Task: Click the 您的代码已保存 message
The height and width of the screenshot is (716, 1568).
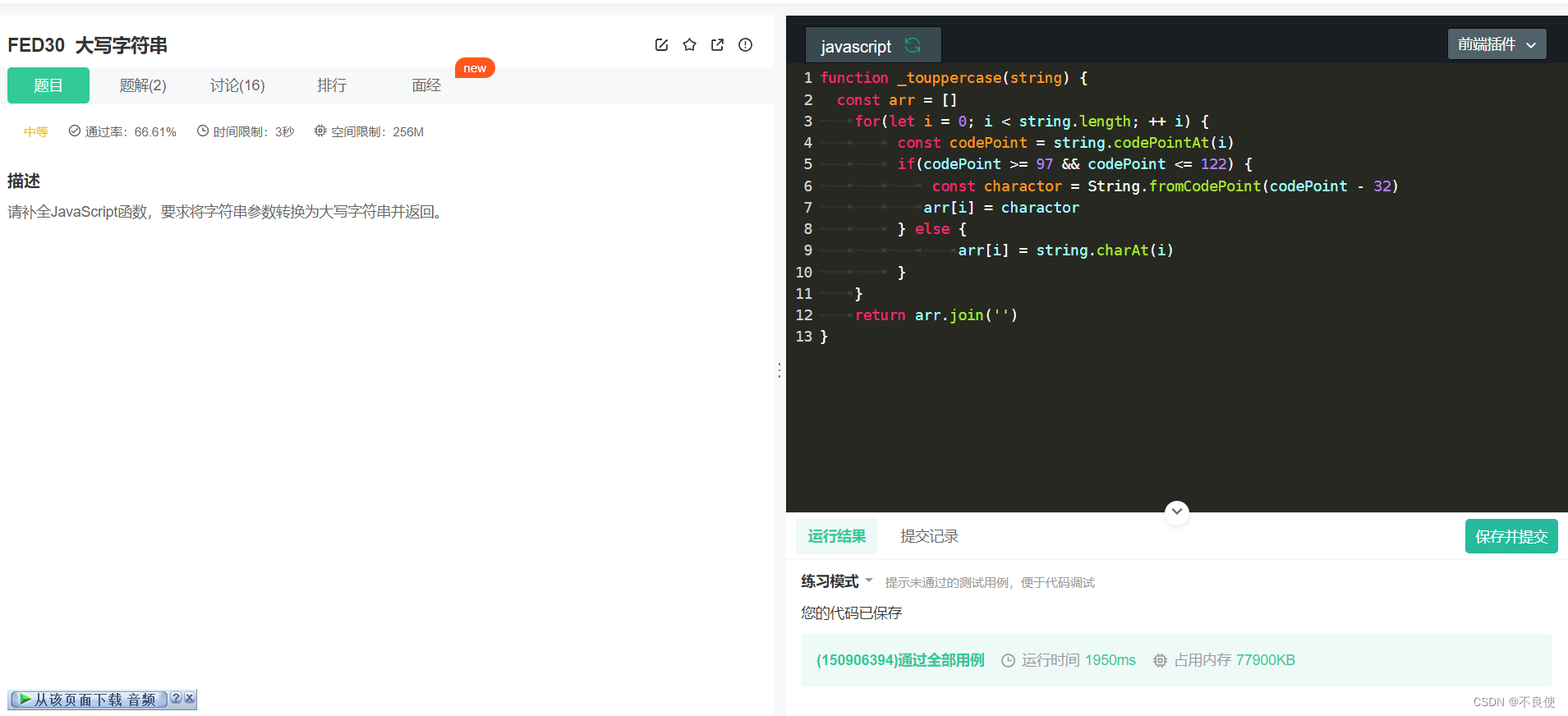Action: [852, 613]
